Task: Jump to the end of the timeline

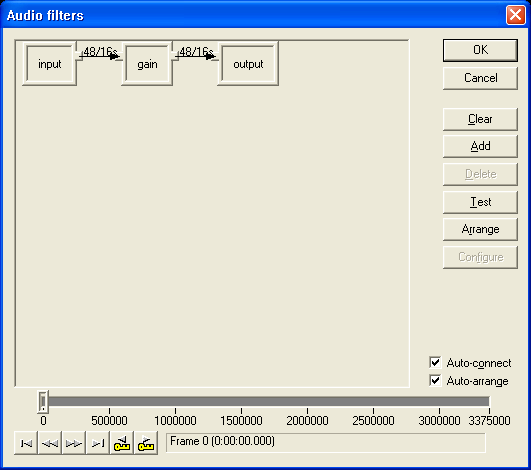Action: tap(98, 443)
